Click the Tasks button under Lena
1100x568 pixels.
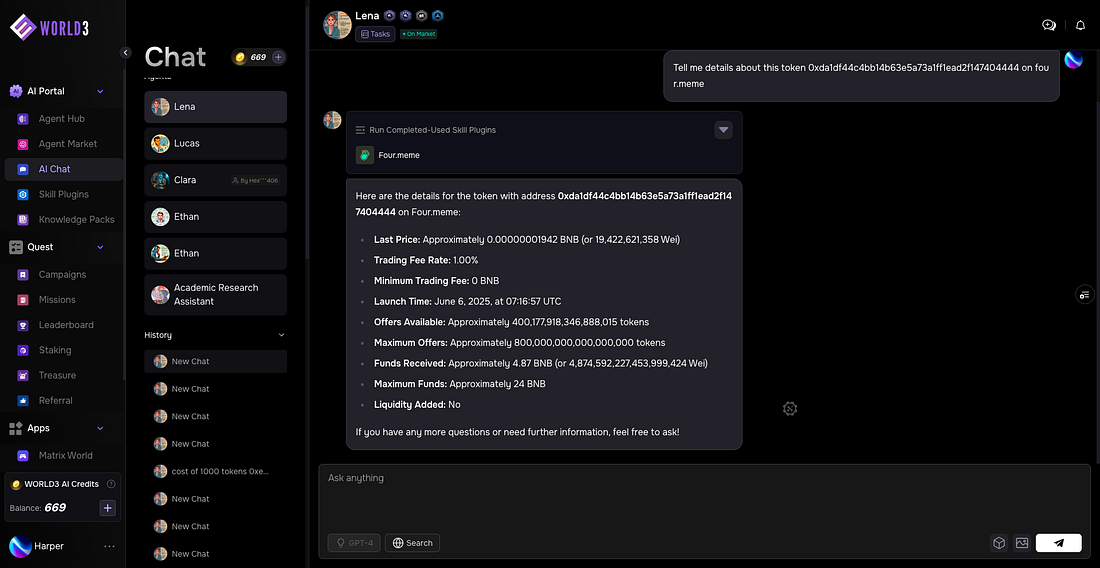click(x=375, y=34)
